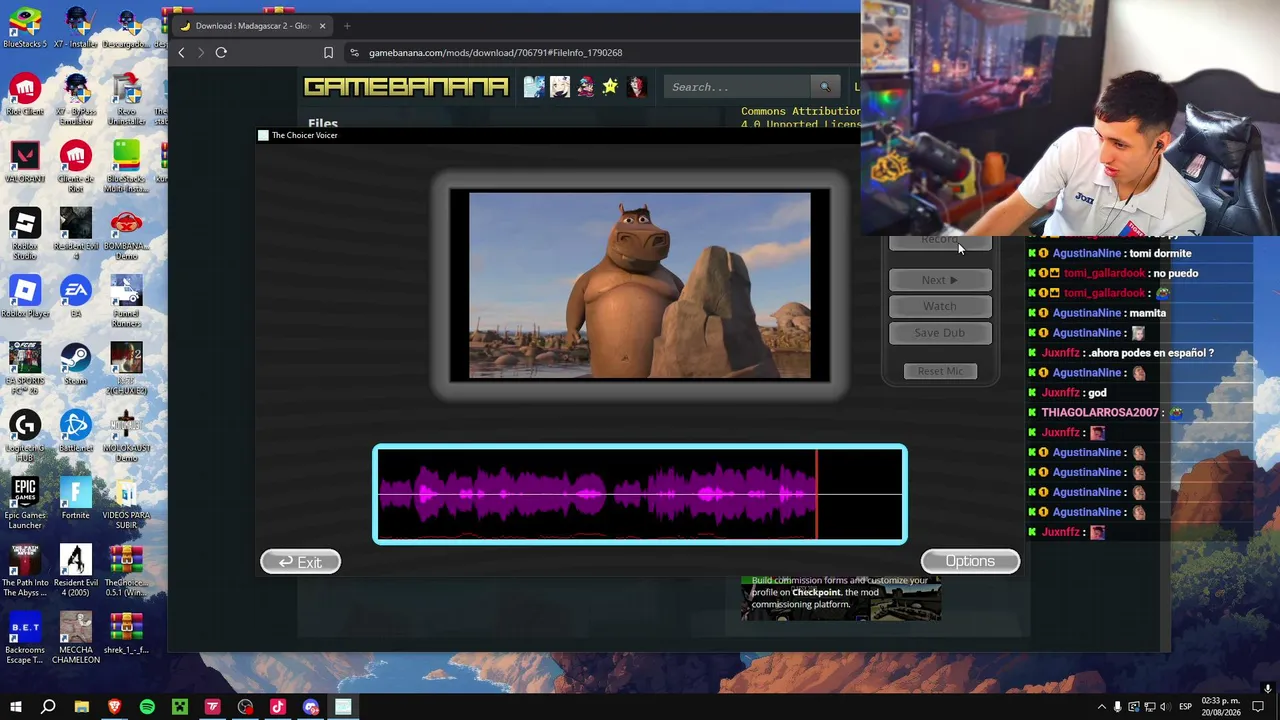Open the notification center icon
The width and height of the screenshot is (1280, 720).
point(1258,707)
